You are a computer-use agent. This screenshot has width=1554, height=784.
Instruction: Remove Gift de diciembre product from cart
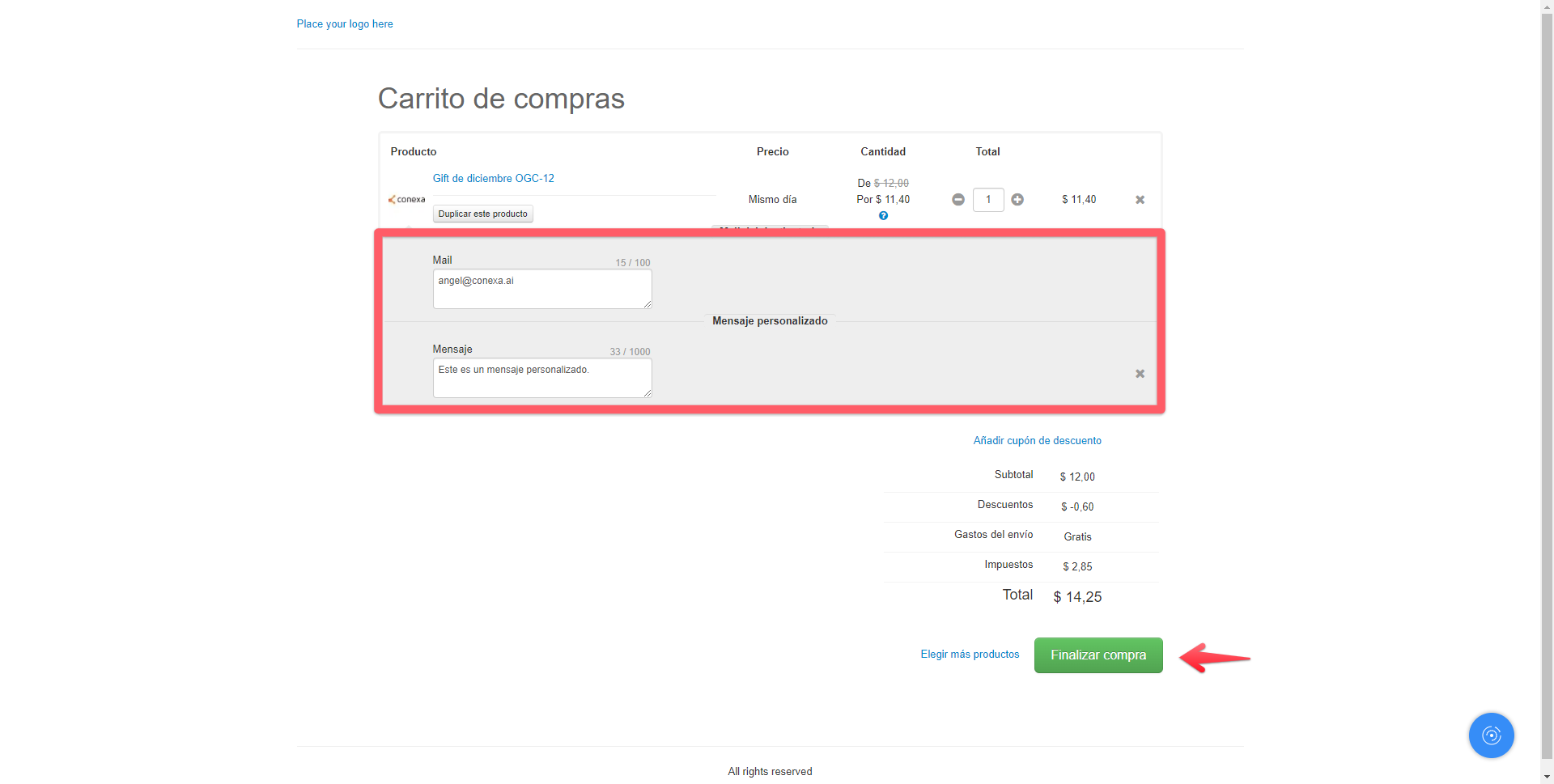[x=1140, y=200]
